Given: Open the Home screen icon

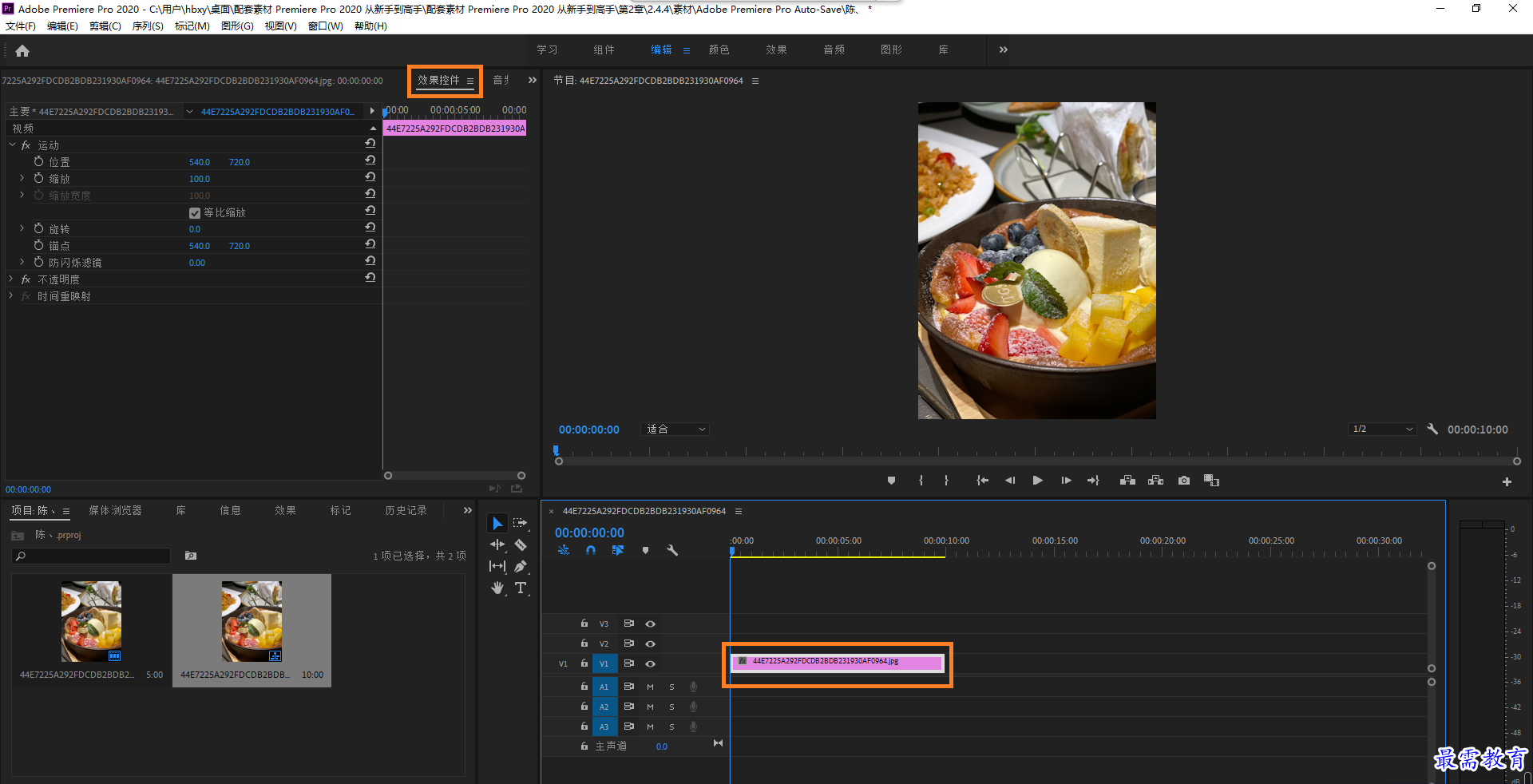Looking at the screenshot, I should click(22, 51).
